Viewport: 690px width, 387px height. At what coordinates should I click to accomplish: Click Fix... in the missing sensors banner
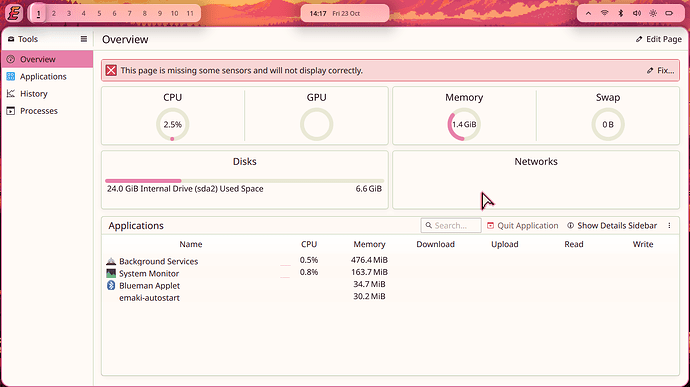pyautogui.click(x=661, y=70)
